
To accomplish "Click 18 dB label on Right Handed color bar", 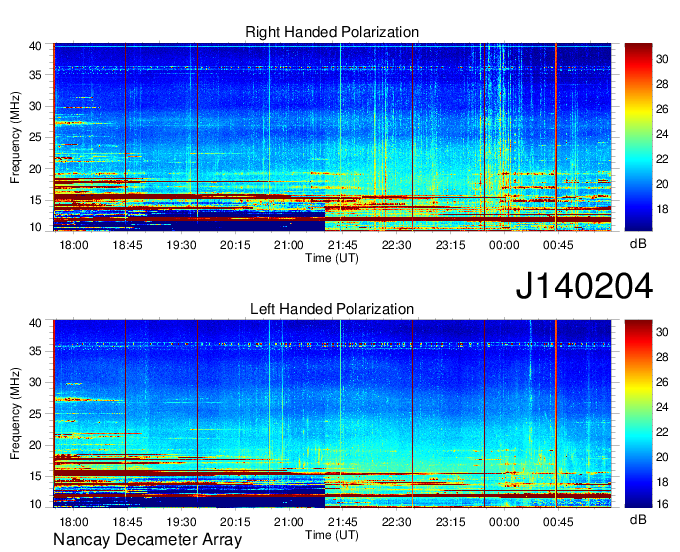I will pyautogui.click(x=662, y=209).
